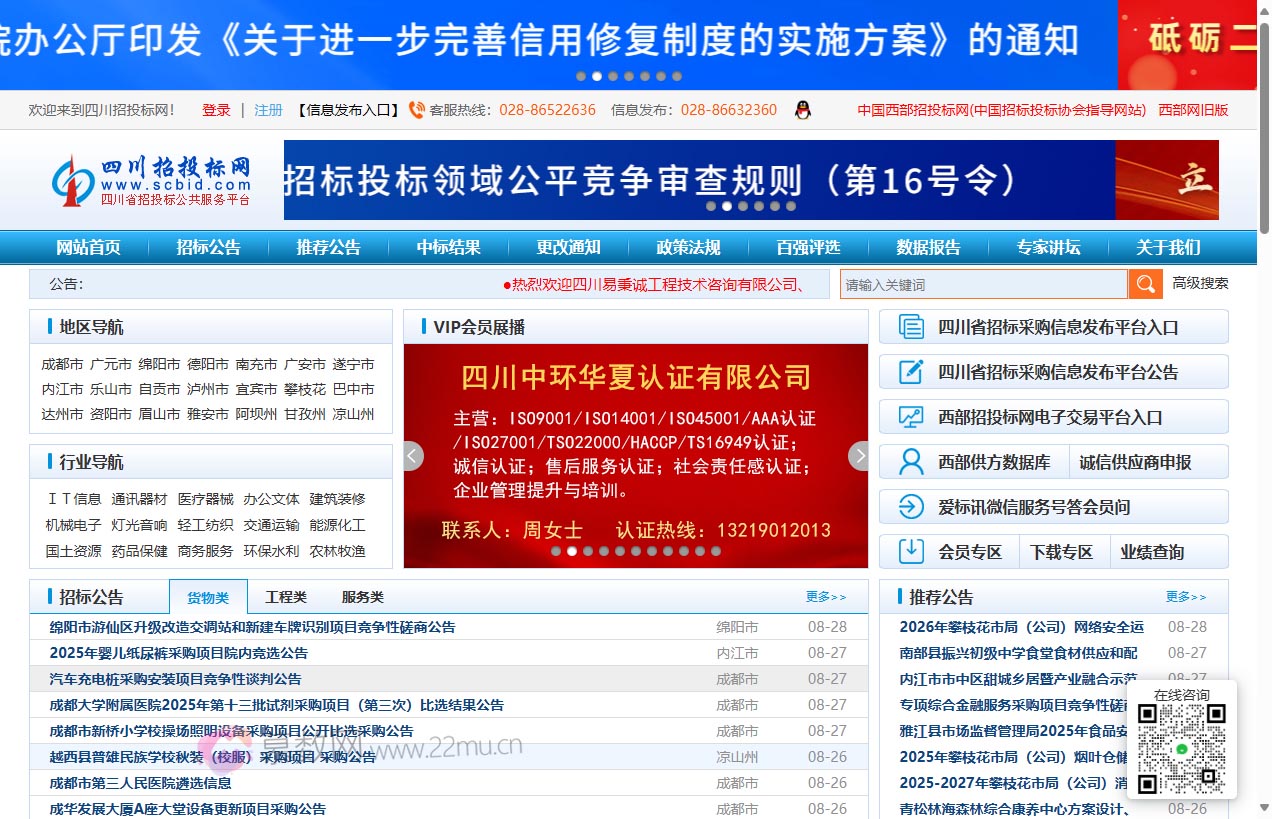Click the document icon beside 四川省招标采购信息发布平台入口
Screen dimensions: 1272x819
(909, 326)
